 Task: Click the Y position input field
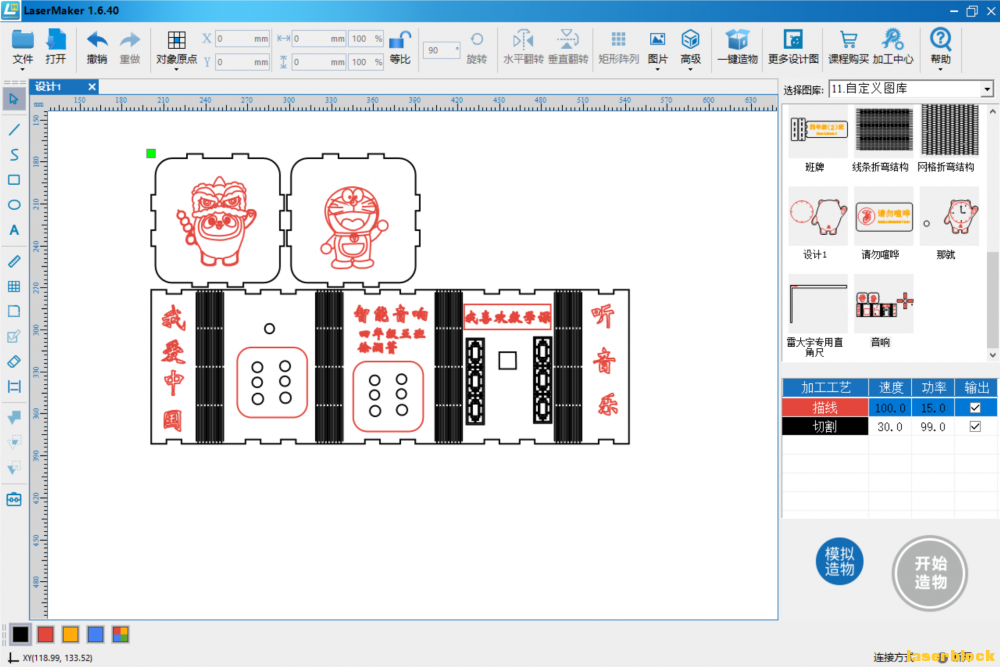click(x=242, y=62)
